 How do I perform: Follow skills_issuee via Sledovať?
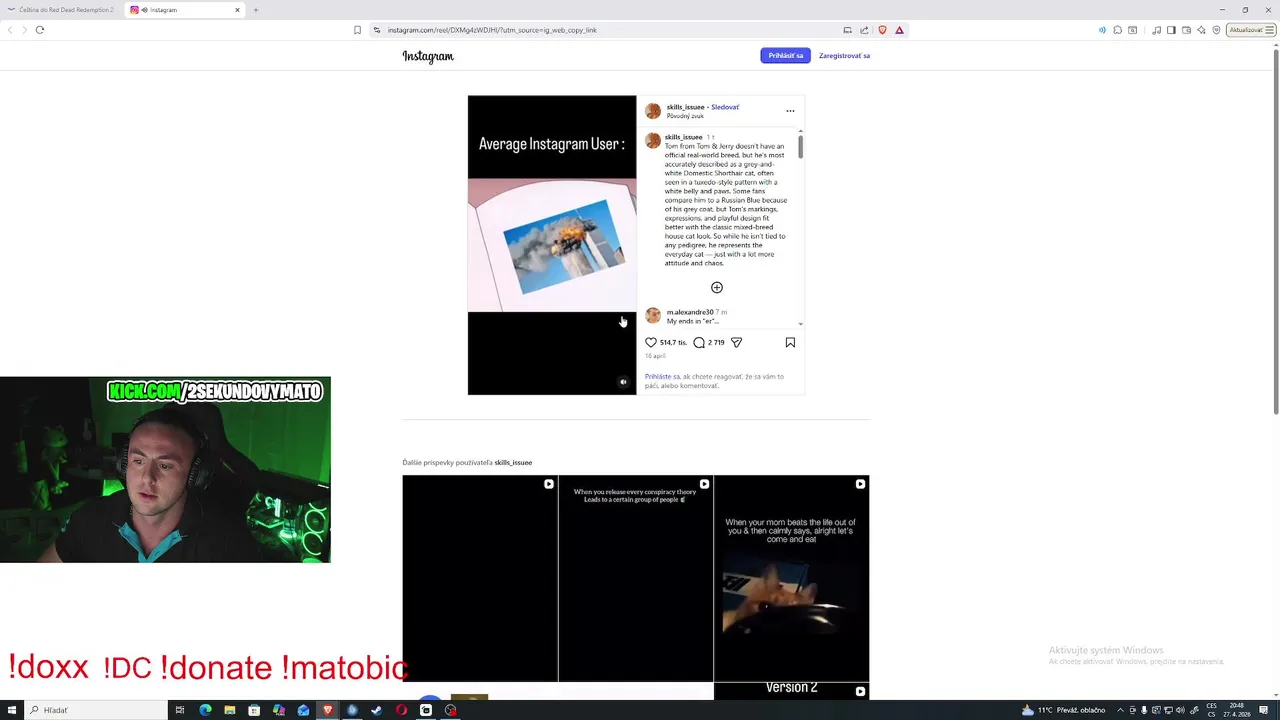point(725,107)
